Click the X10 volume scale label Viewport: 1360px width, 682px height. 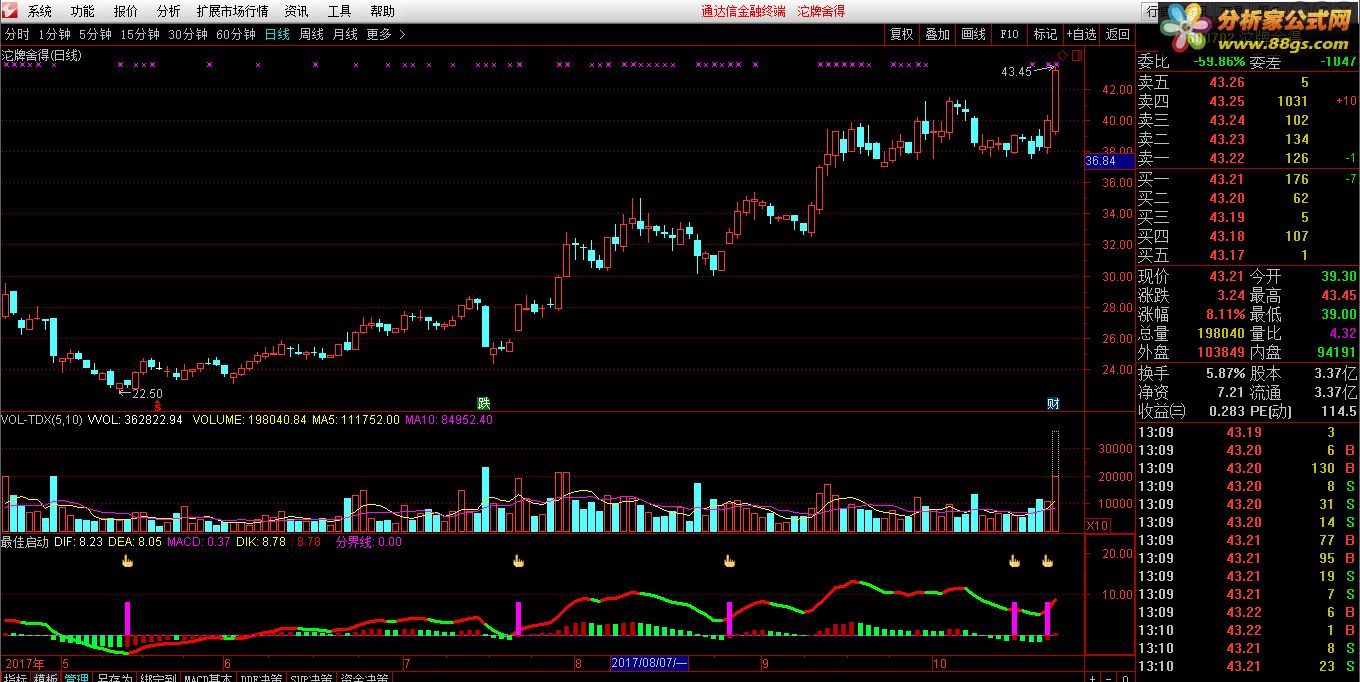[x=1097, y=525]
